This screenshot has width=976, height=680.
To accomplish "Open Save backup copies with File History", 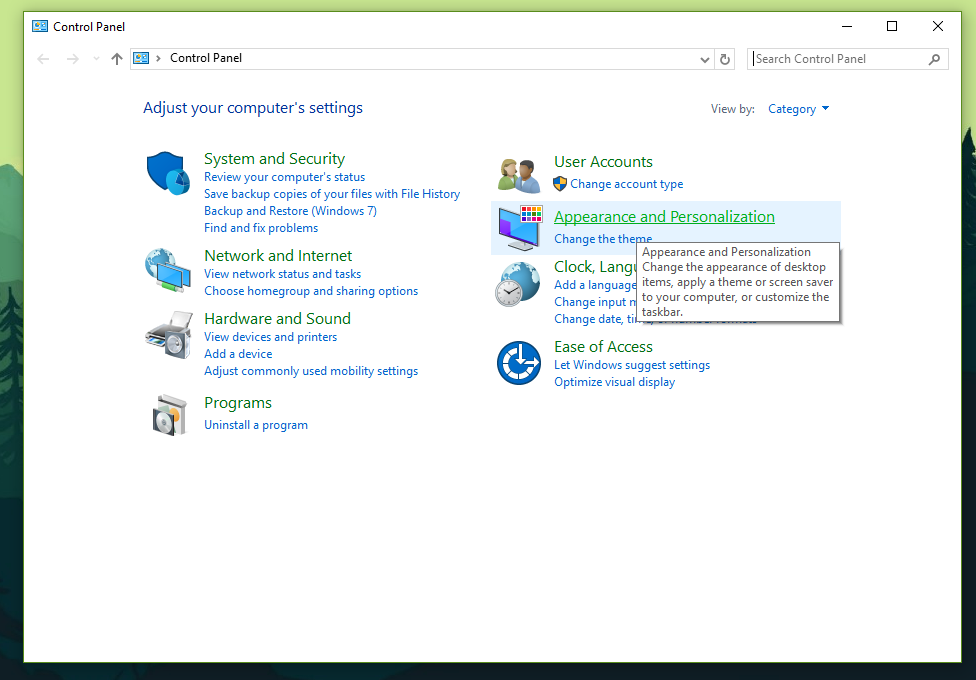I will click(x=332, y=194).
